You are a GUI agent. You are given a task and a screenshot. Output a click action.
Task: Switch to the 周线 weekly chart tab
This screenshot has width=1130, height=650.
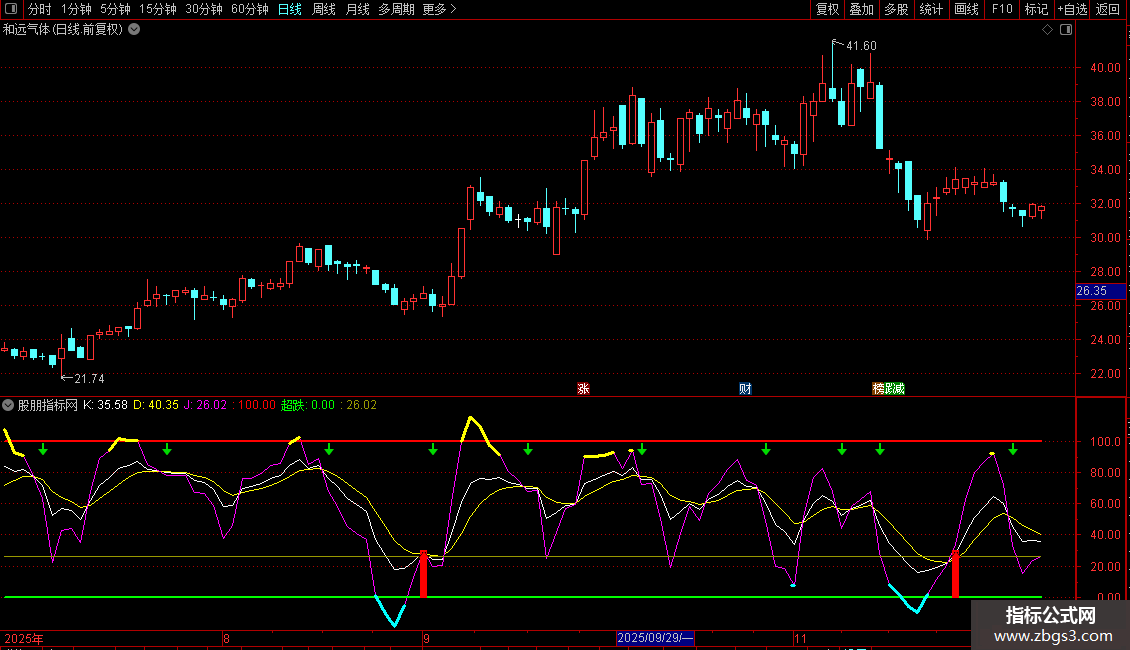click(324, 10)
